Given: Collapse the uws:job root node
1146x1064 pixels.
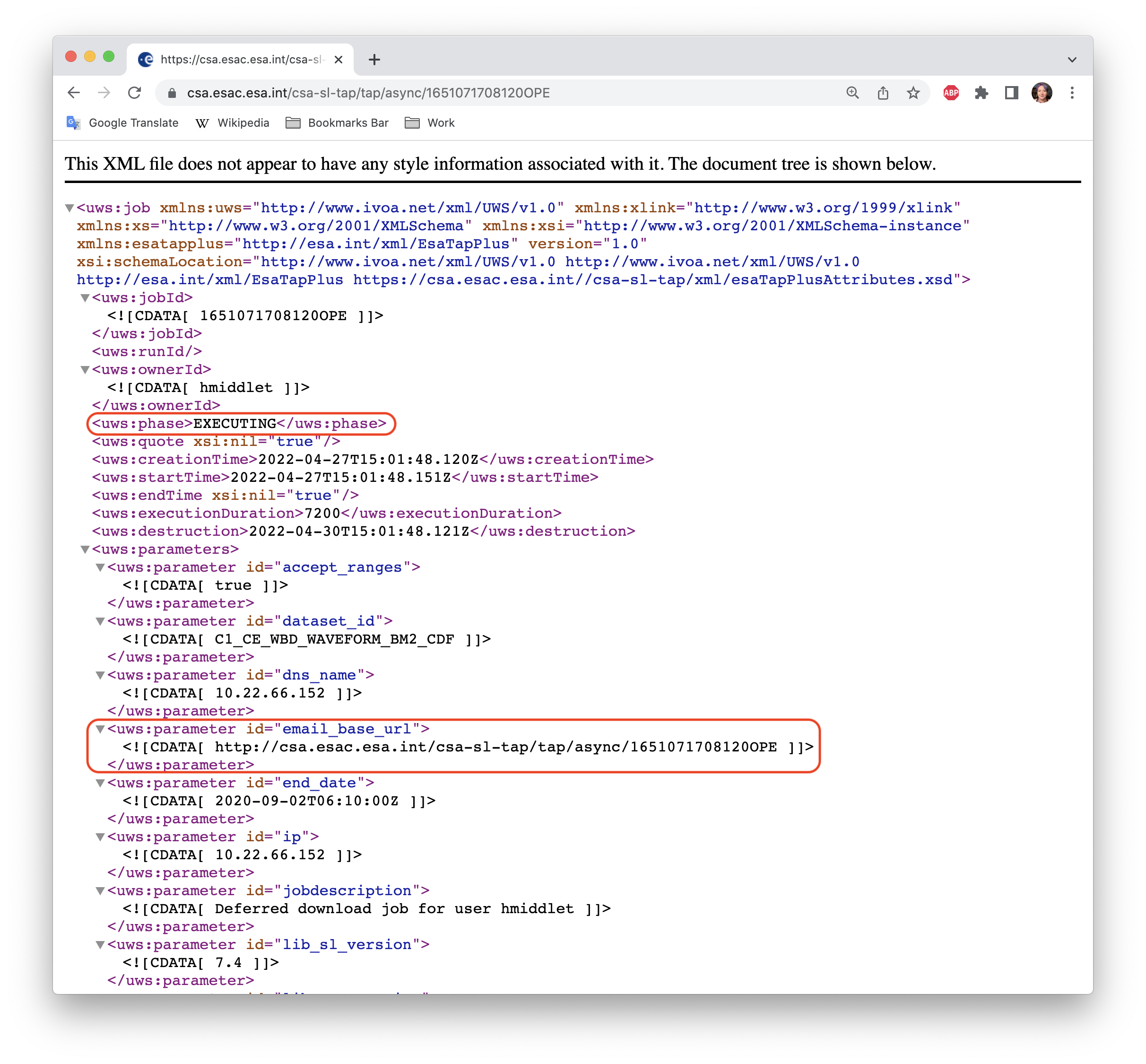Looking at the screenshot, I should tap(69, 208).
